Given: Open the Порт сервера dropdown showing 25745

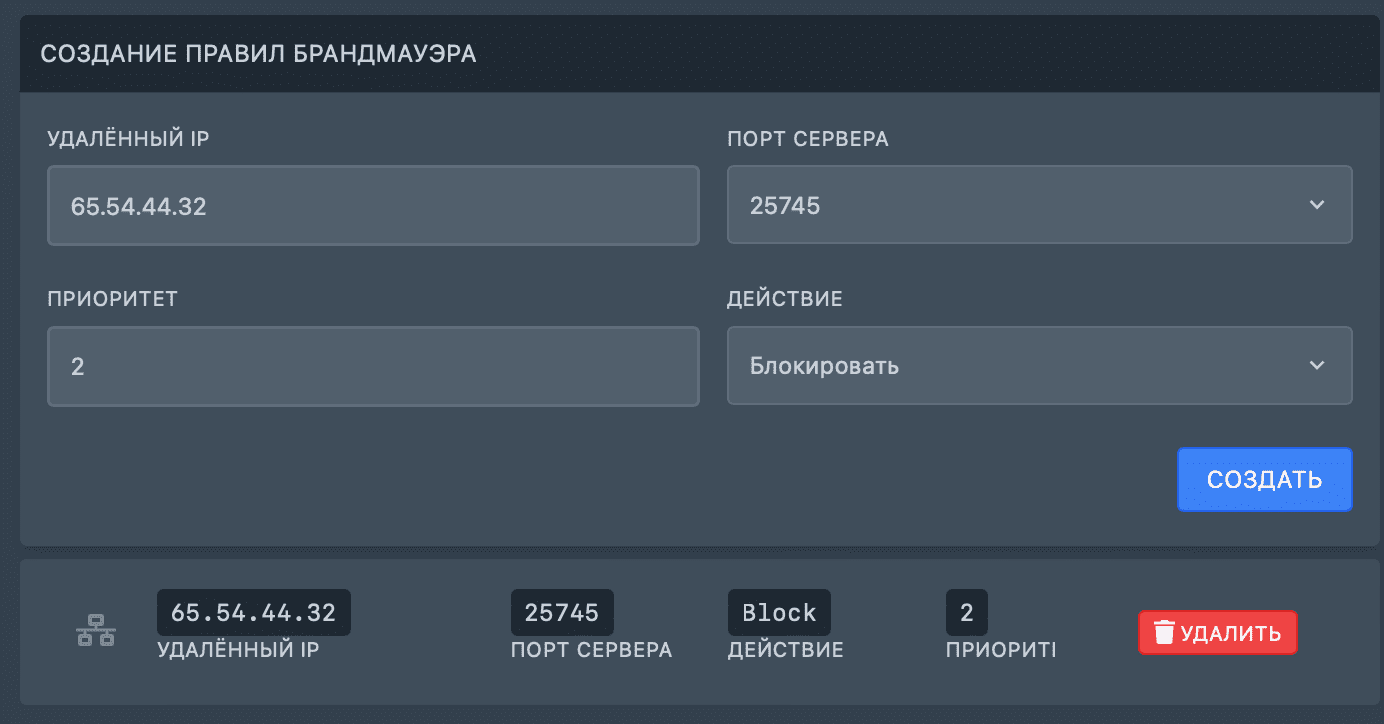Looking at the screenshot, I should pos(1040,205).
